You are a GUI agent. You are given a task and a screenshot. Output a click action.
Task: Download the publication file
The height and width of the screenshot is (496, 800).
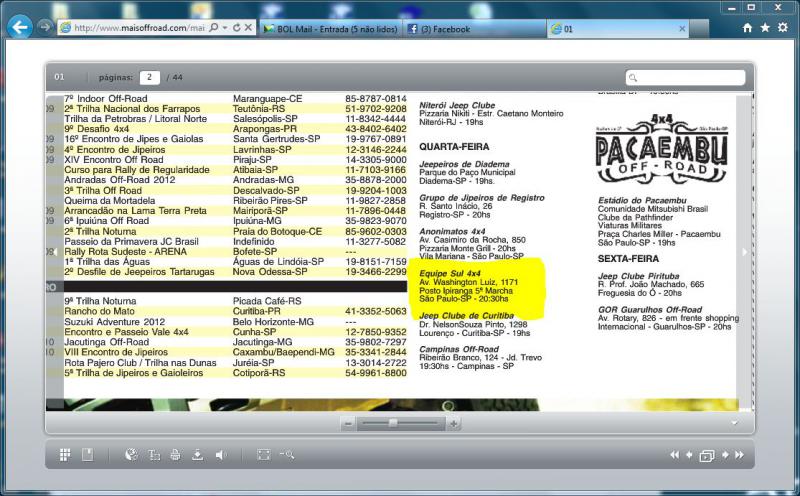click(197, 455)
